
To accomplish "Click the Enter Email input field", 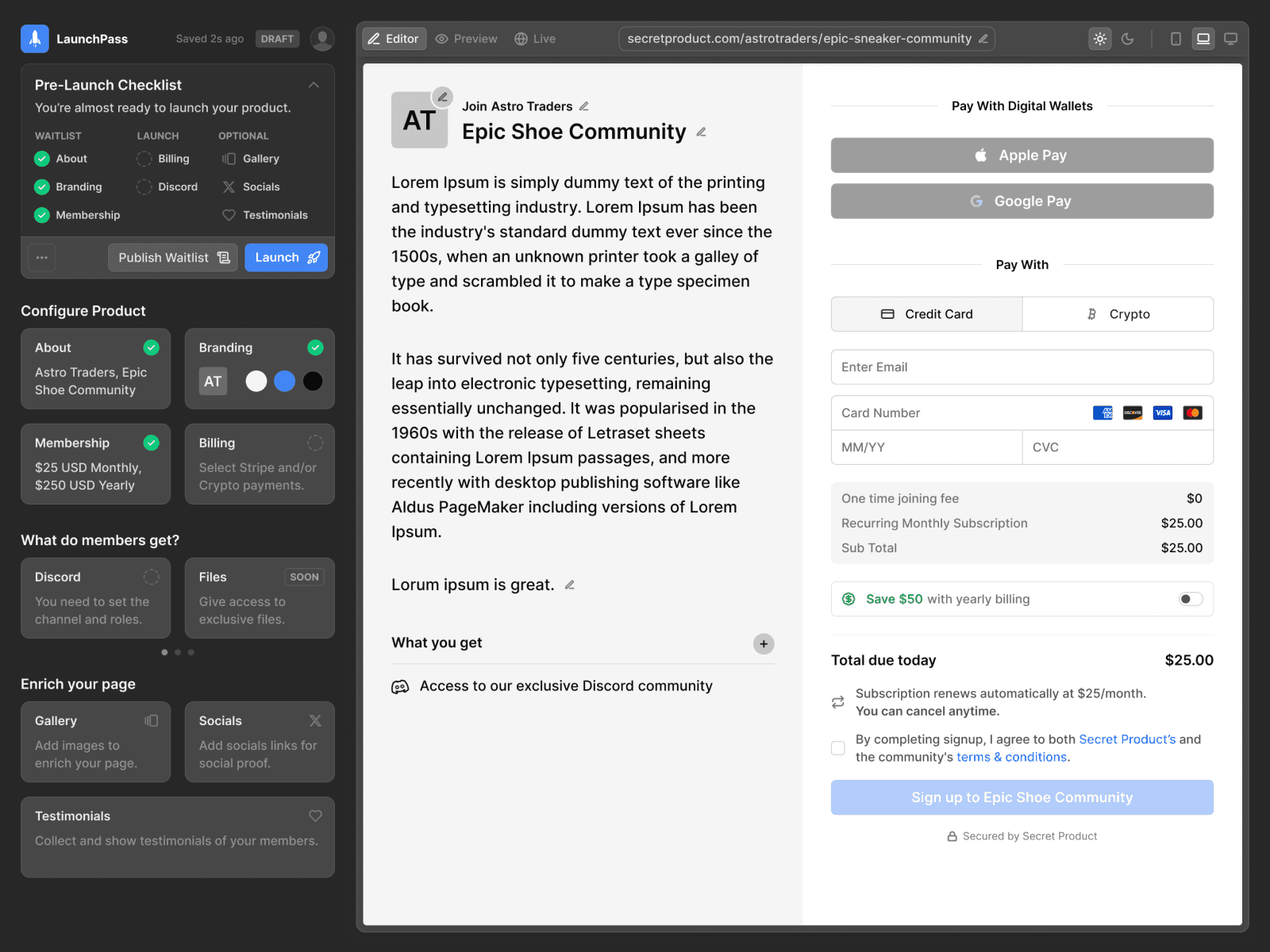I will coord(1022,367).
